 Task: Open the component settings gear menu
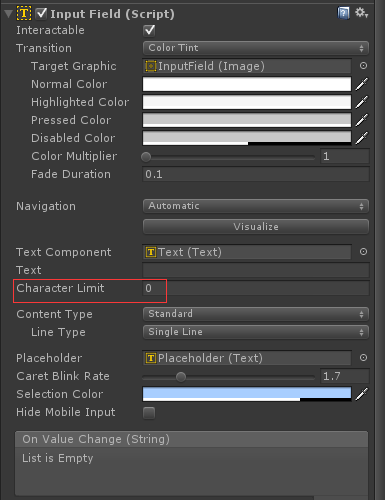361,13
